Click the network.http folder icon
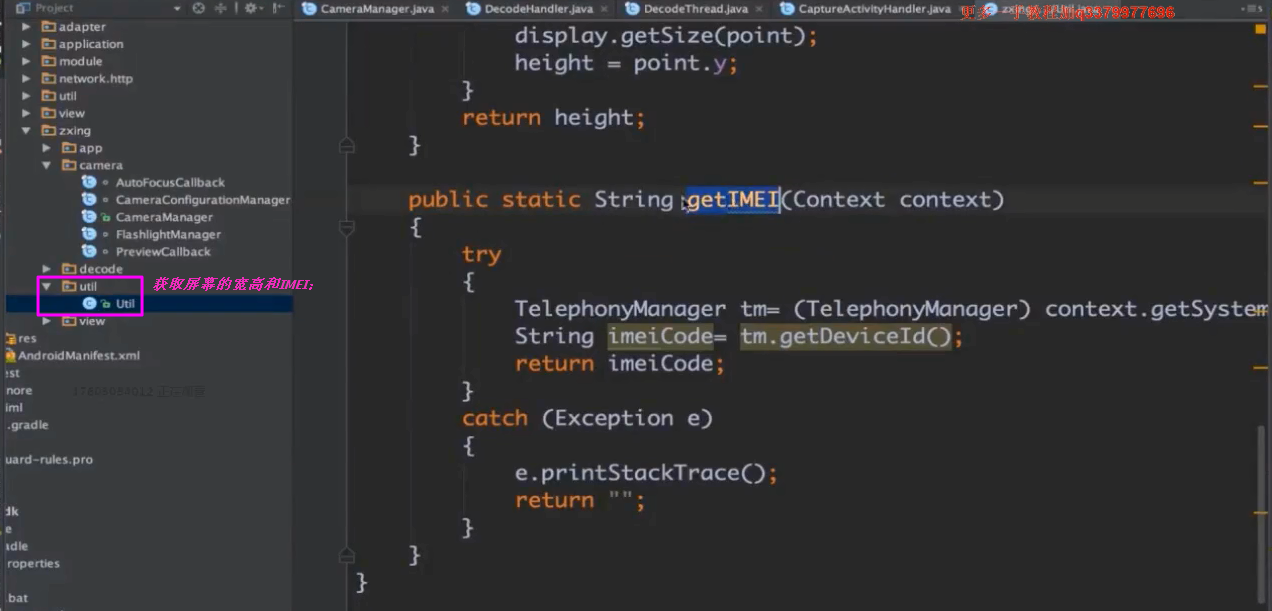The image size is (1272, 611). point(48,78)
